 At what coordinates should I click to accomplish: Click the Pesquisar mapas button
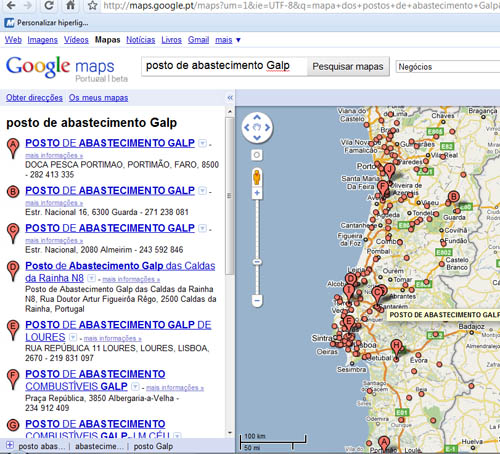(348, 67)
